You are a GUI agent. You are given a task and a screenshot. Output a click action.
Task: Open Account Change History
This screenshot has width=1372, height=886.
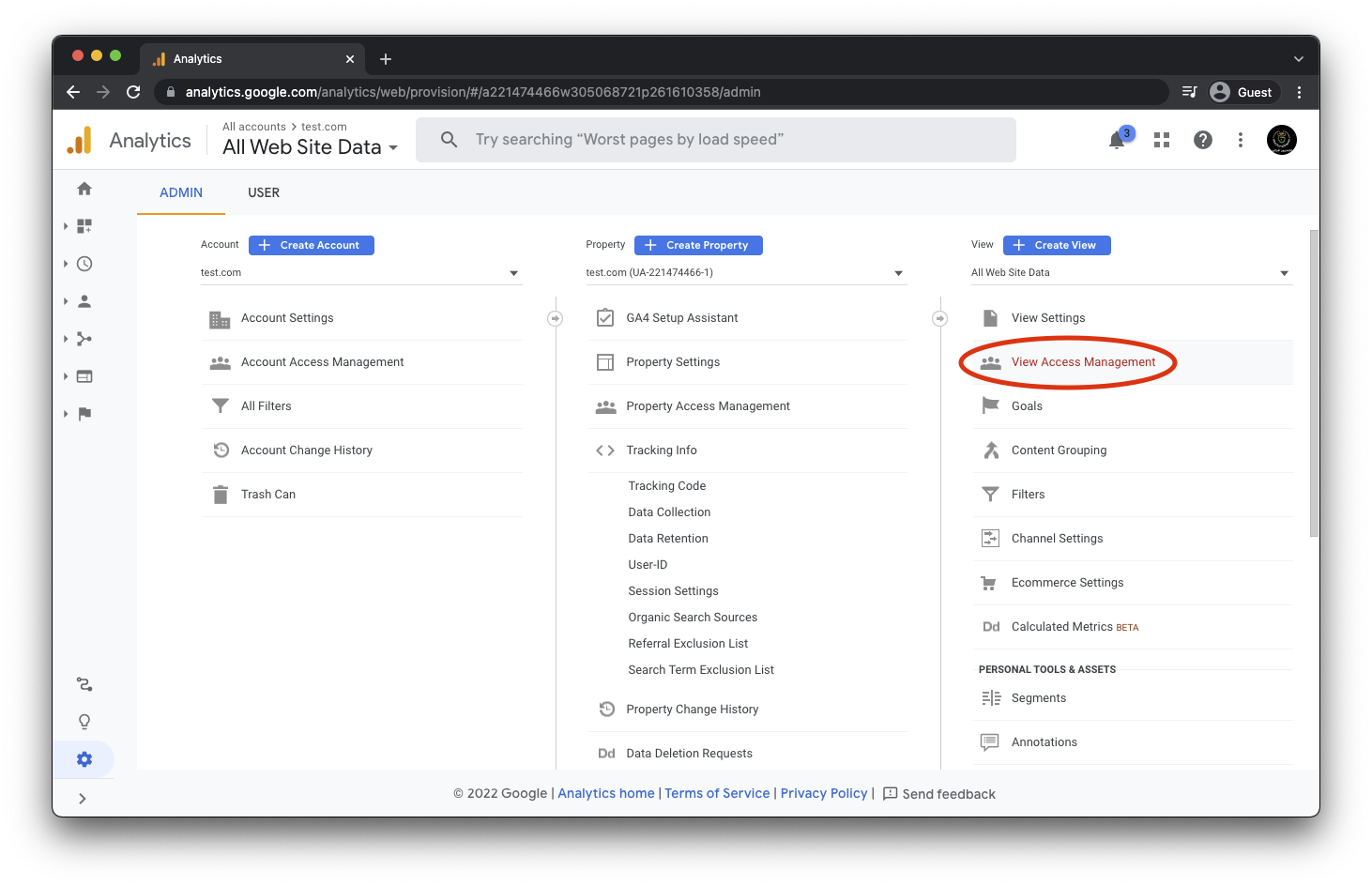click(x=362, y=451)
